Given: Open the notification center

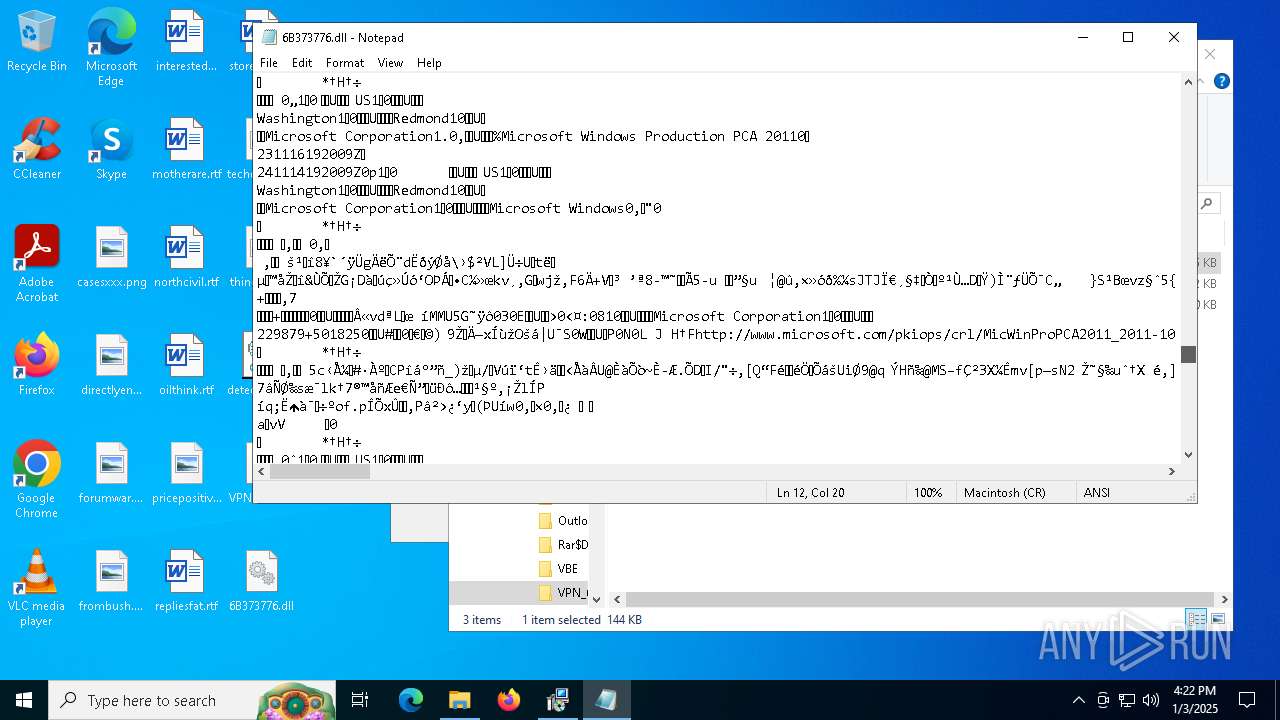Looking at the screenshot, I should (x=1247, y=700).
